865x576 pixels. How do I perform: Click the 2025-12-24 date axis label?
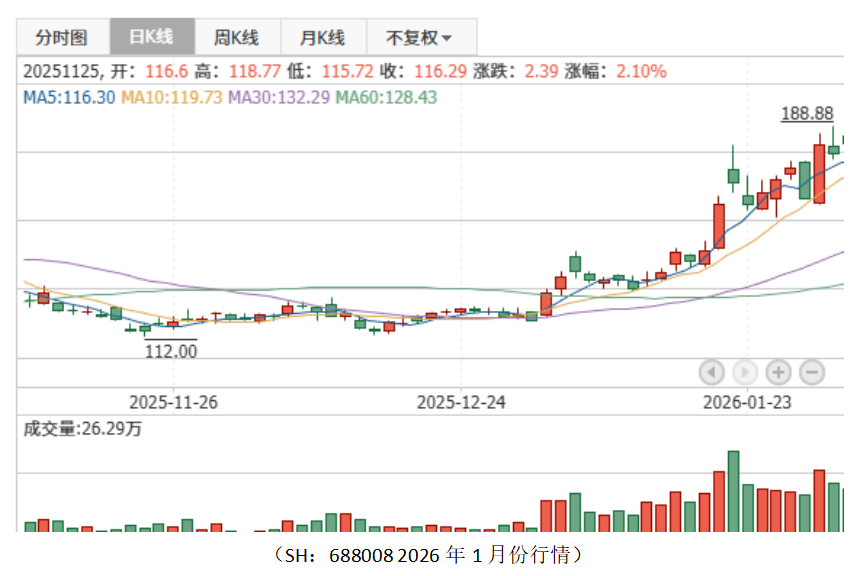pyautogui.click(x=461, y=402)
